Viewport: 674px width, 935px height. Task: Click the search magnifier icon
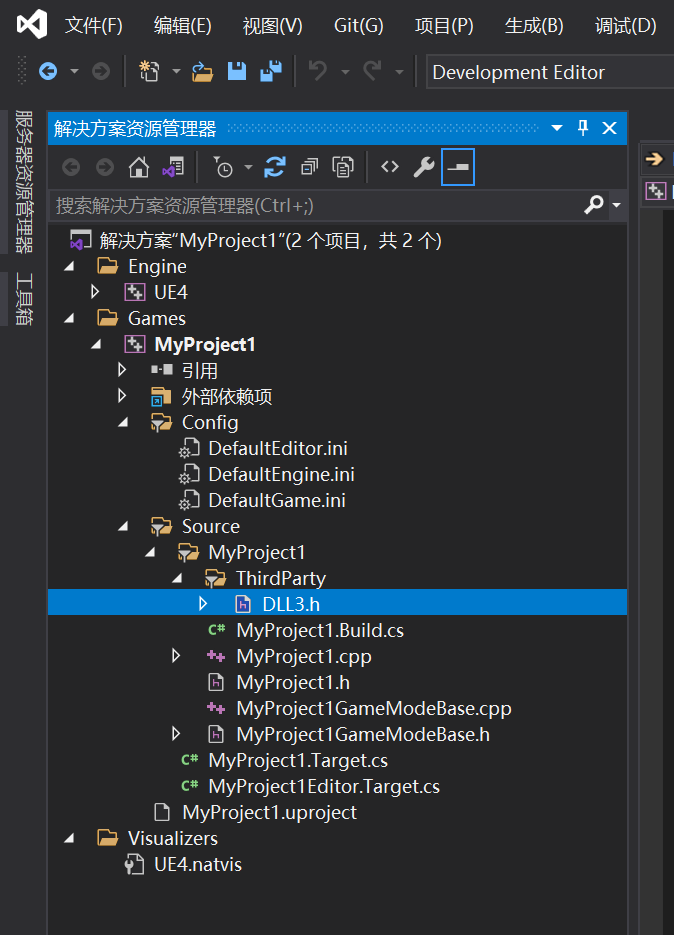pyautogui.click(x=593, y=205)
